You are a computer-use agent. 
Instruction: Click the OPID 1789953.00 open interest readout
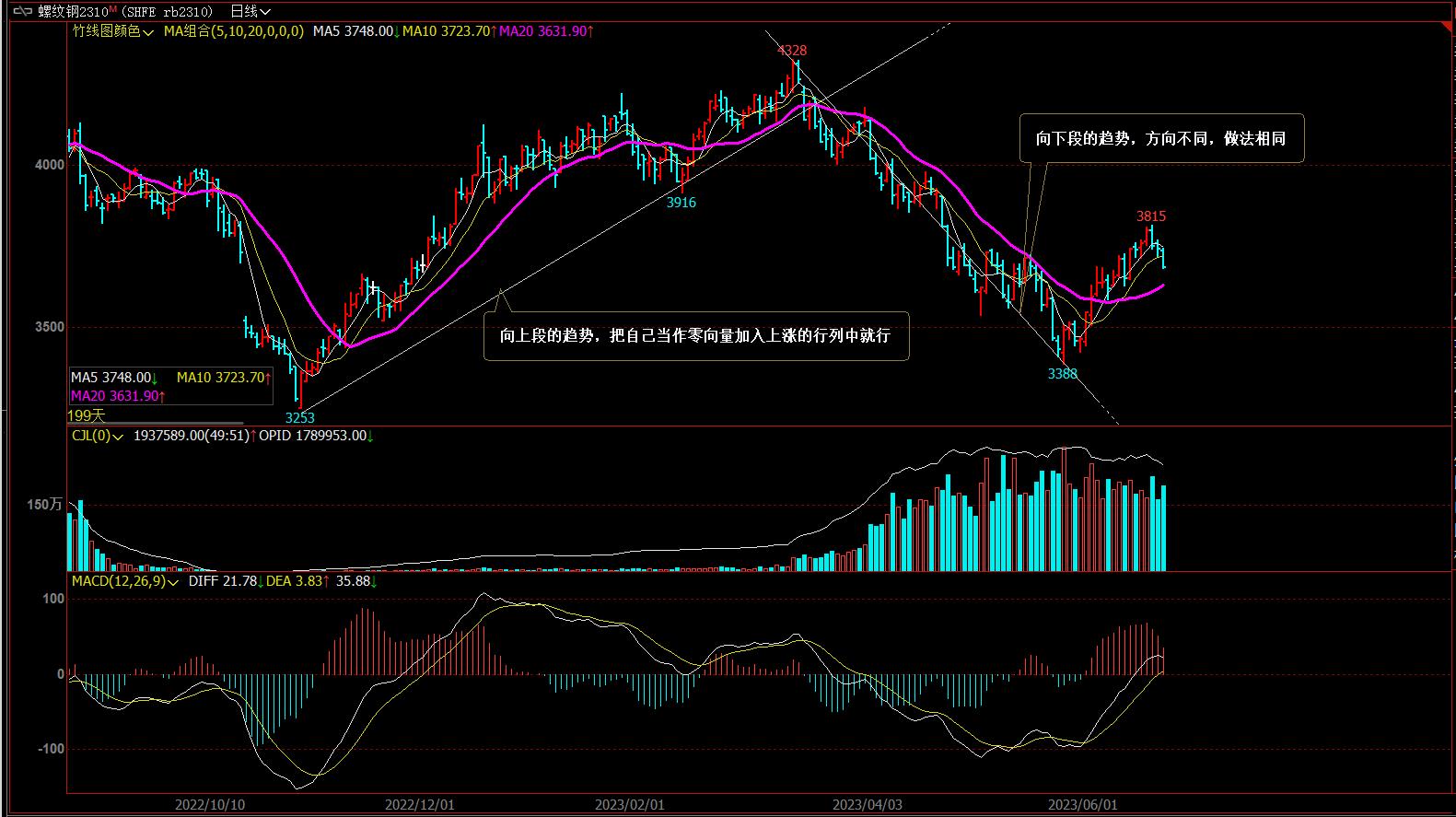(312, 436)
